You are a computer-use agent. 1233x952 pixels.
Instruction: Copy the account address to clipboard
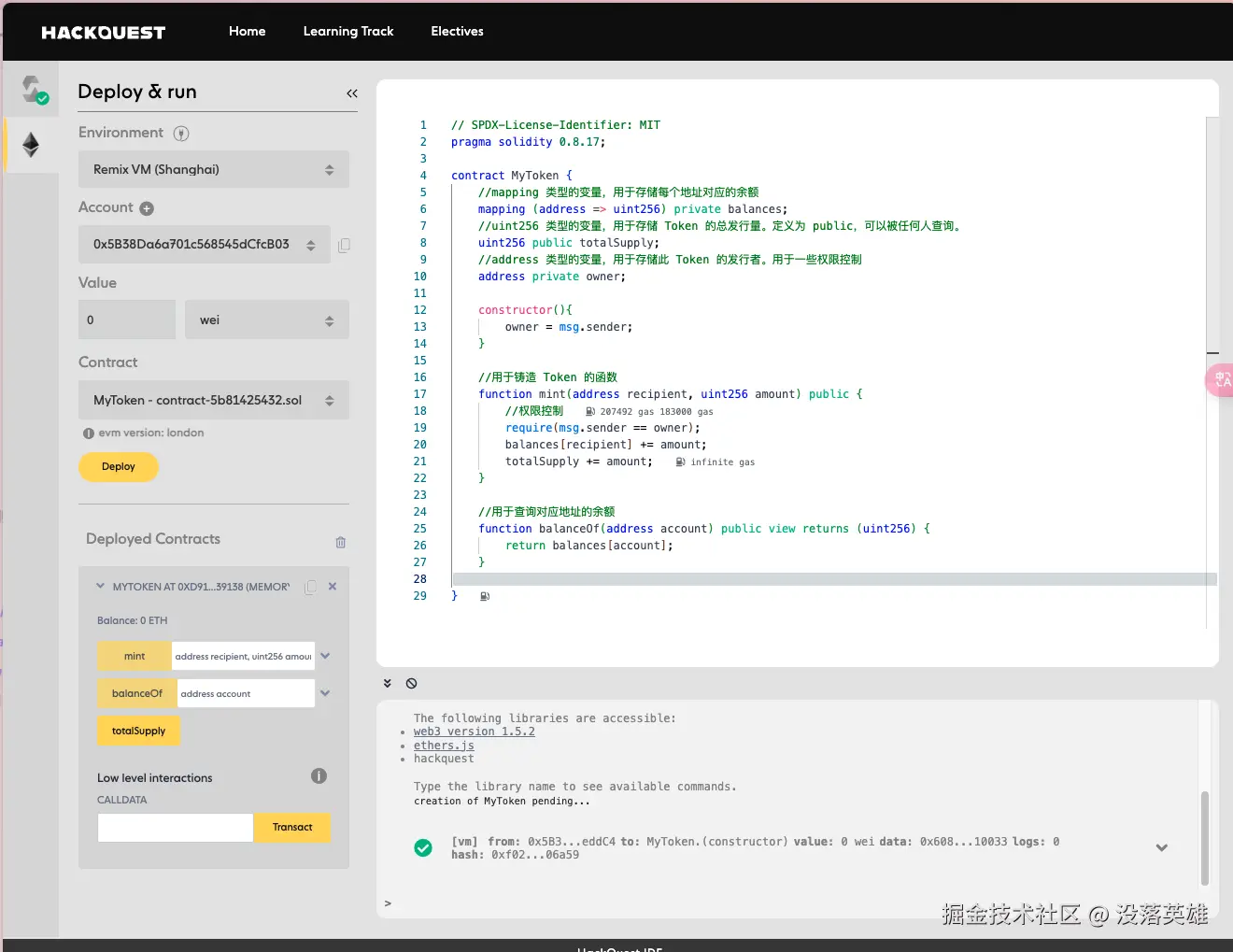pyautogui.click(x=344, y=245)
